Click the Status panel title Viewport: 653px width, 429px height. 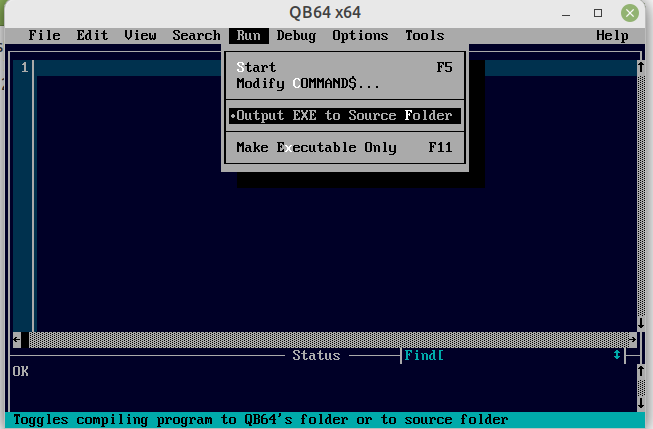(x=316, y=356)
